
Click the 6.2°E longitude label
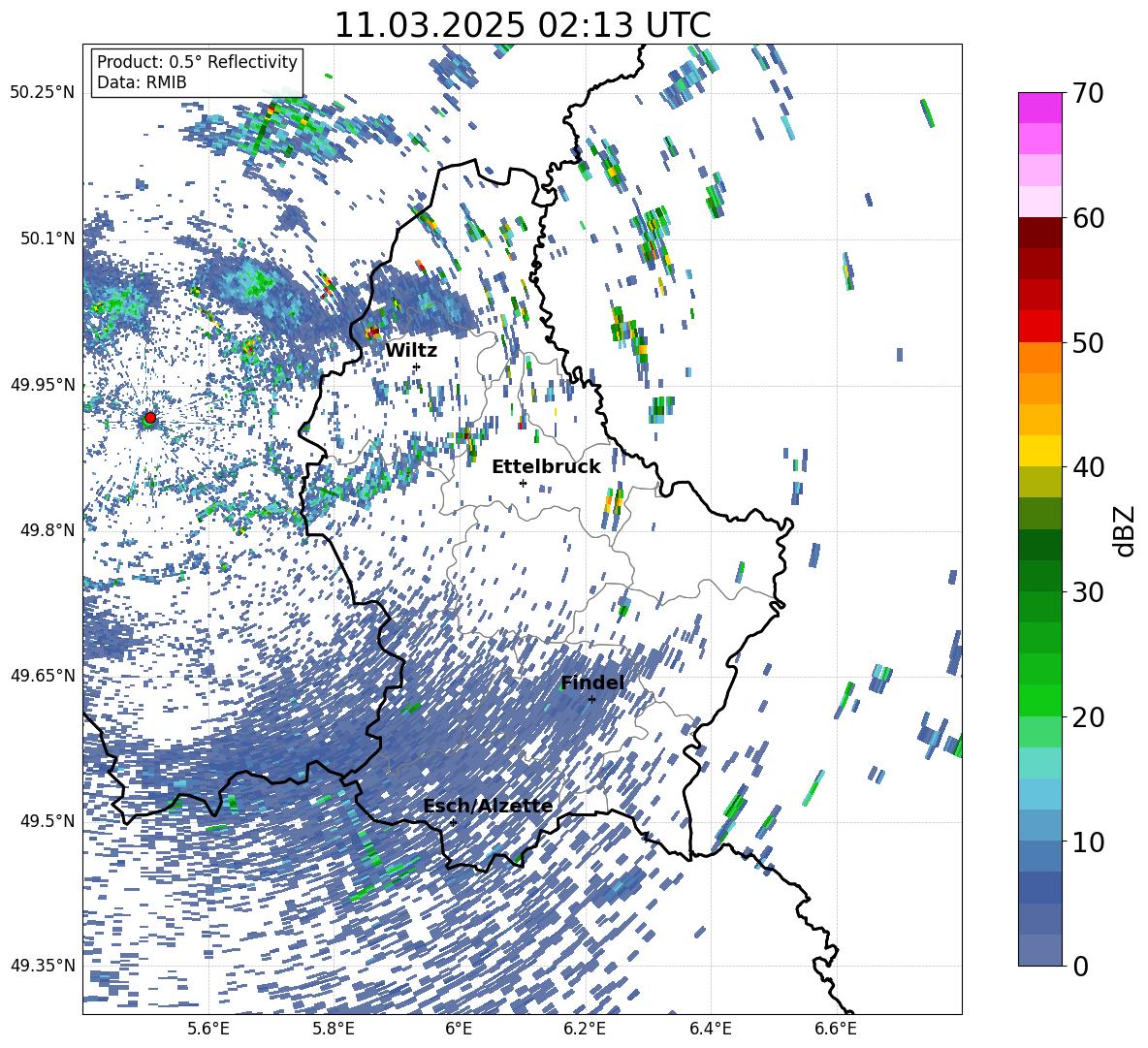point(585,1029)
